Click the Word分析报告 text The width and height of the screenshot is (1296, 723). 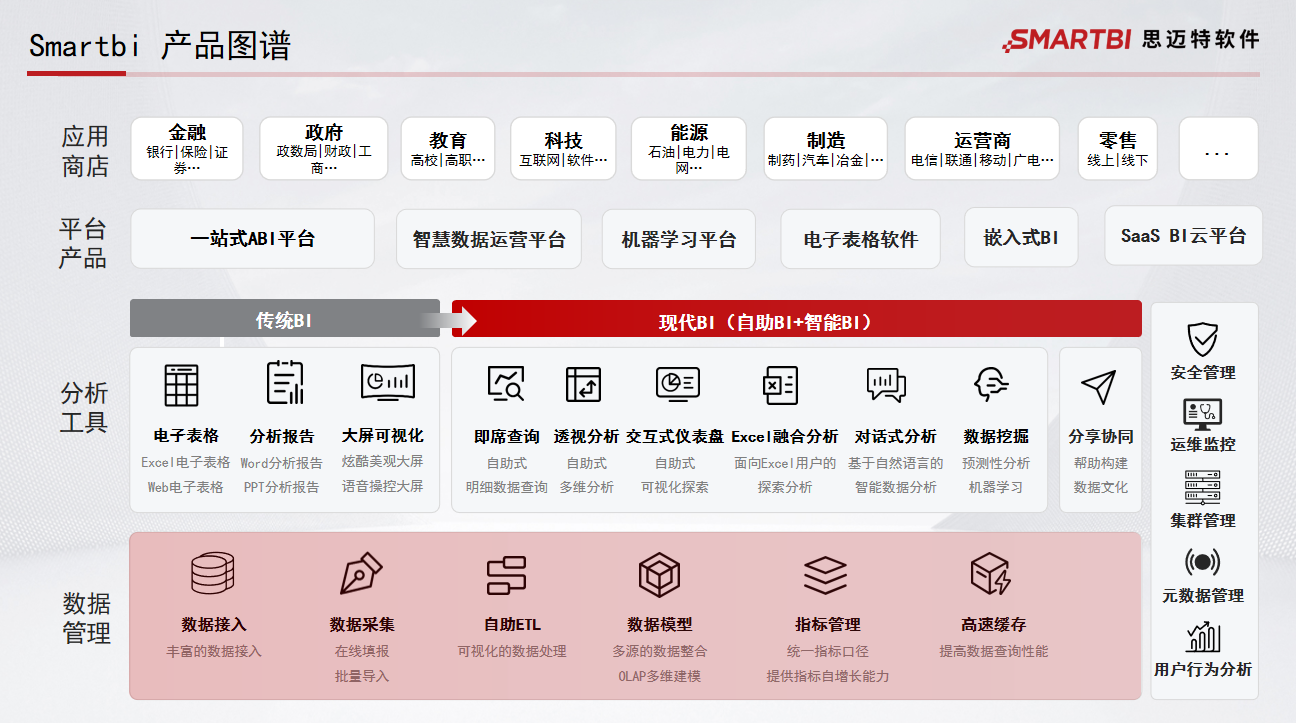coord(282,462)
